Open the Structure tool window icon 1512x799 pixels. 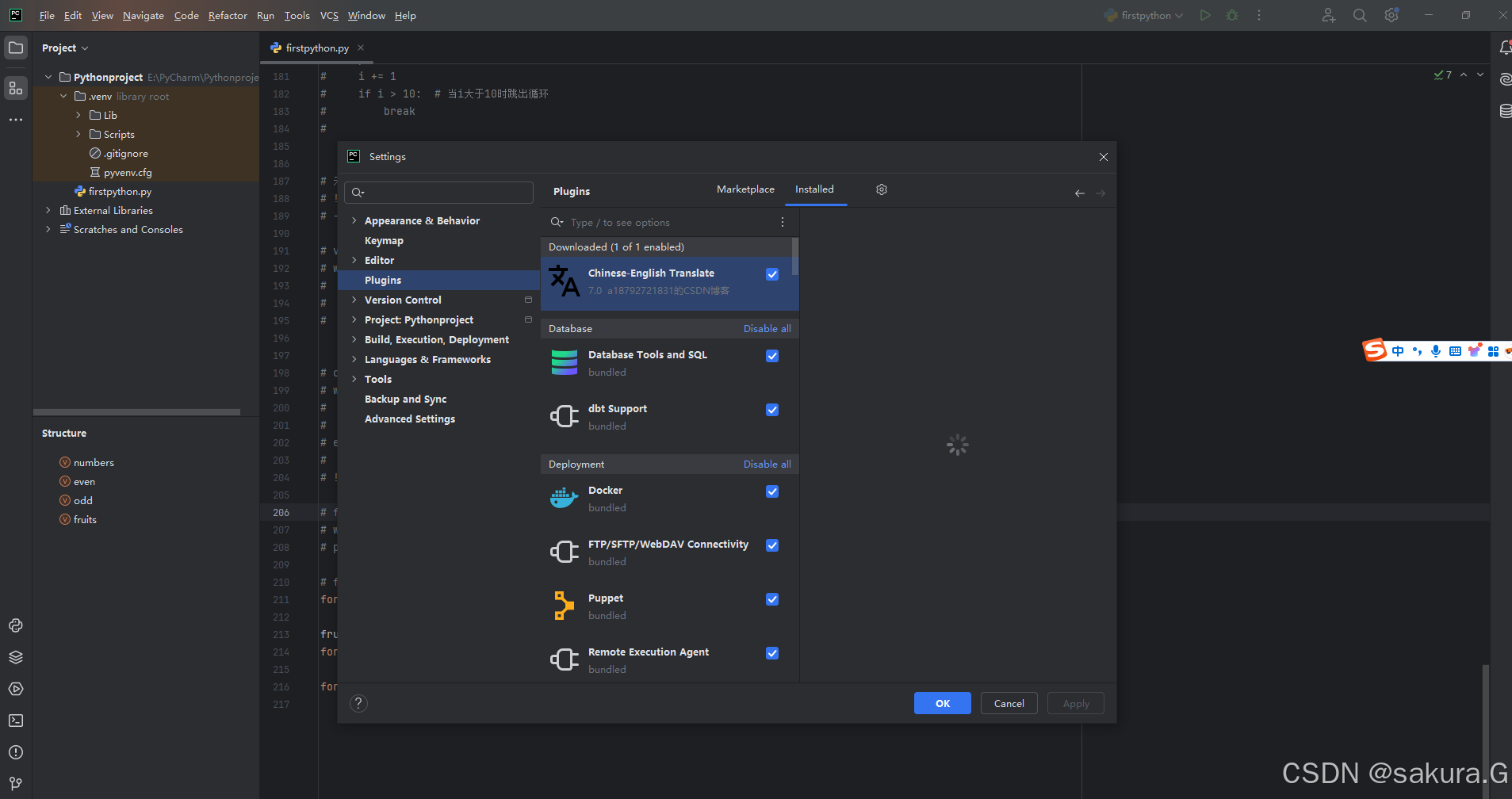point(16,88)
